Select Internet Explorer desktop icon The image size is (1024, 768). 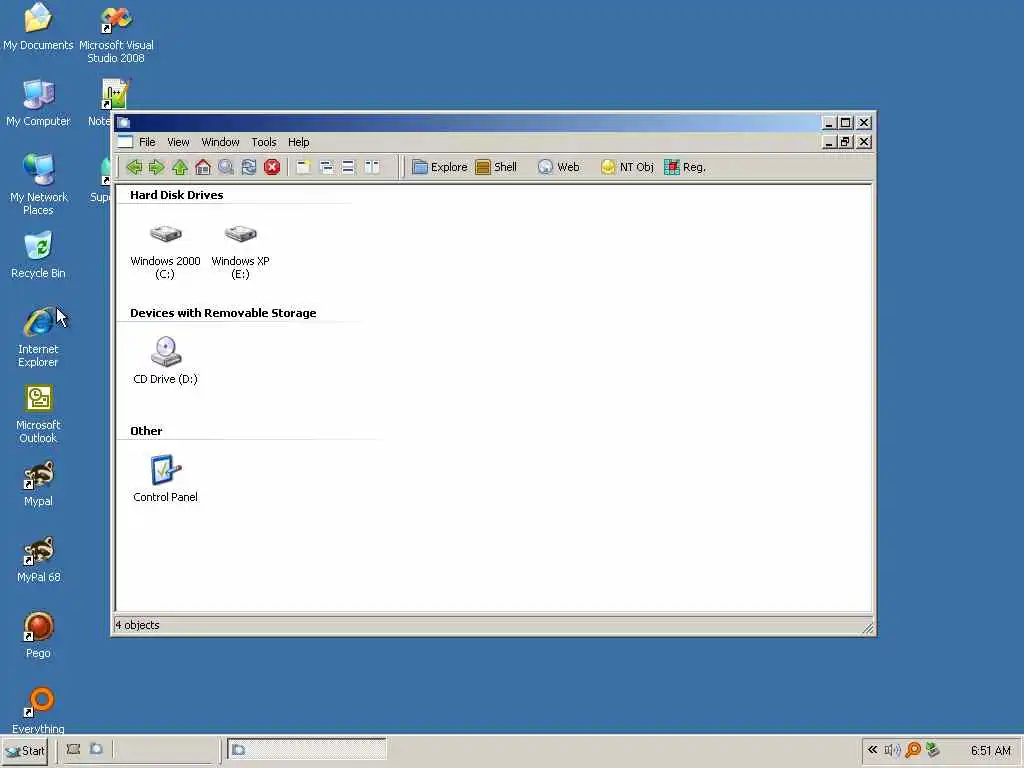click(38, 337)
